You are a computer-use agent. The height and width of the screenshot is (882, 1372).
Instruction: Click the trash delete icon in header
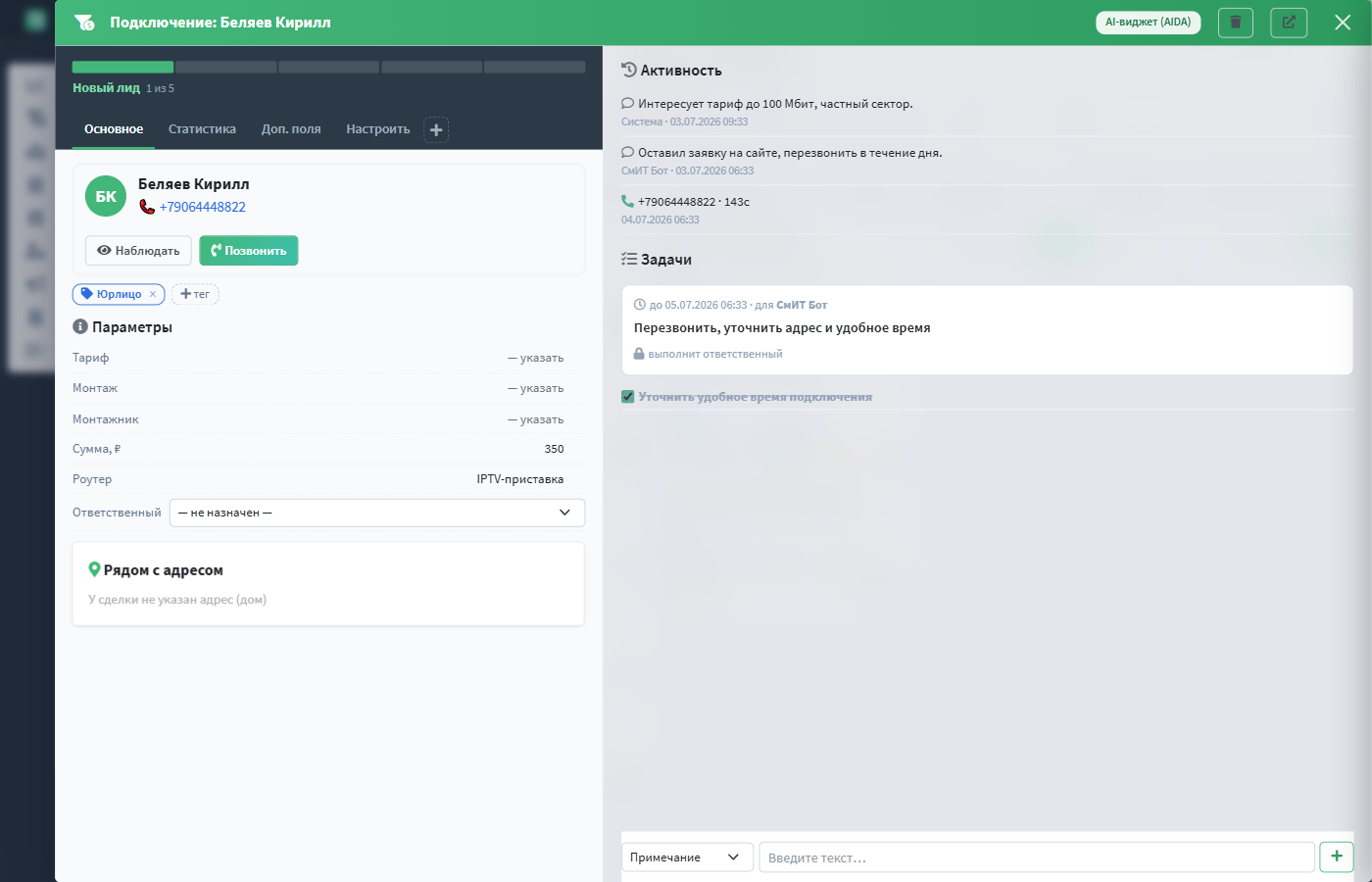pos(1236,22)
